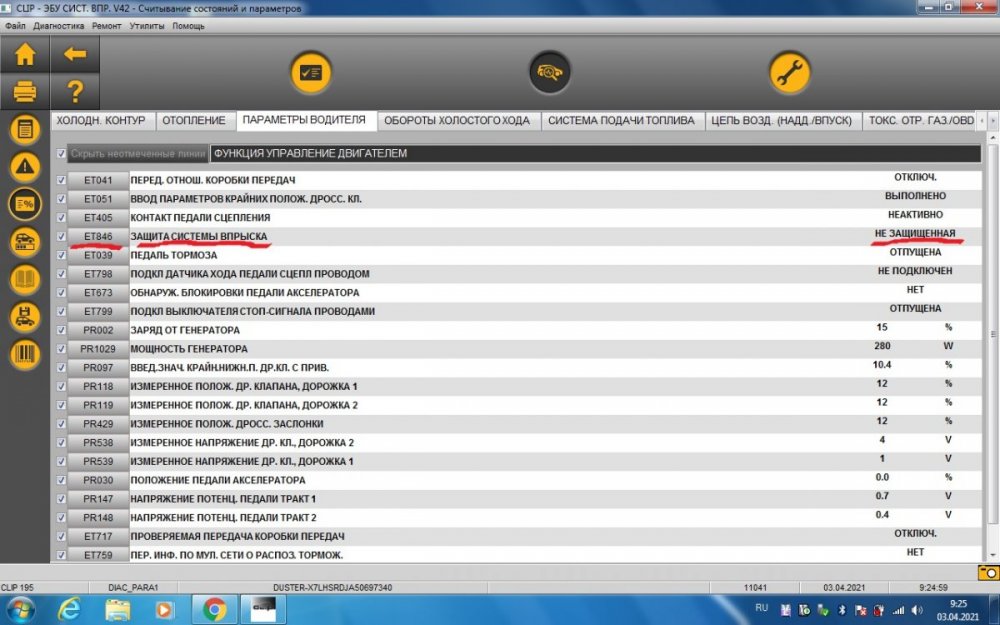Click RU language indicator in tray
The height and width of the screenshot is (625, 1000).
(x=761, y=608)
